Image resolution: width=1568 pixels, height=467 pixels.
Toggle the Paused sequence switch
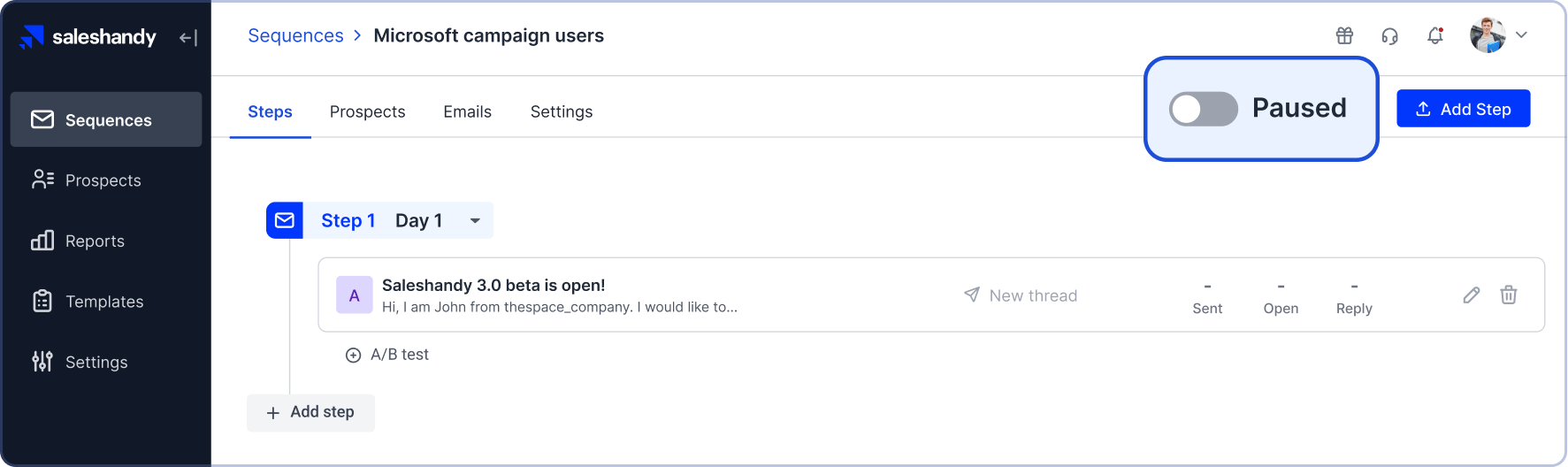(x=1203, y=110)
